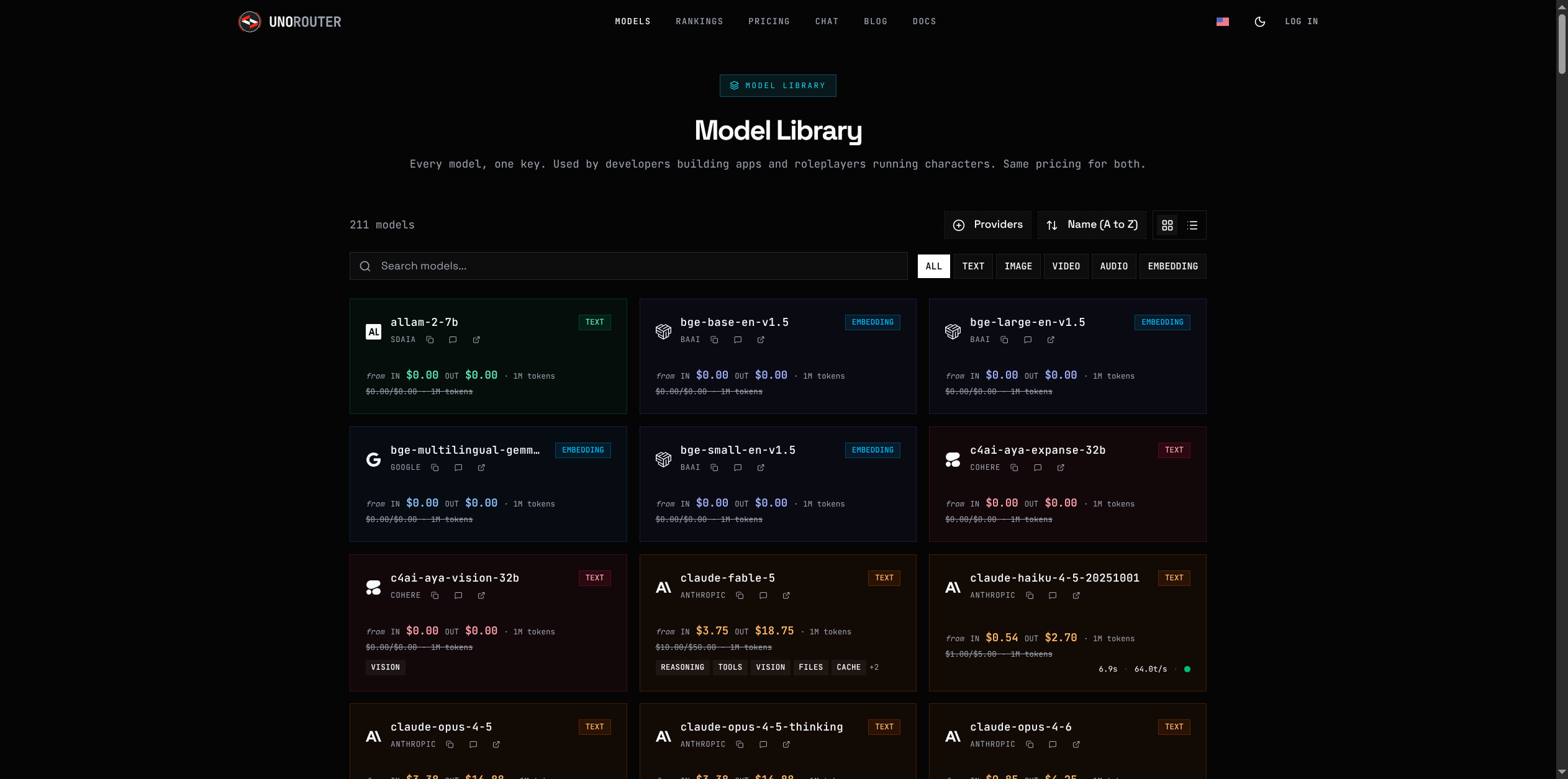Click the green status dot on claude-haiku
This screenshot has width=1568, height=779.
1187,669
